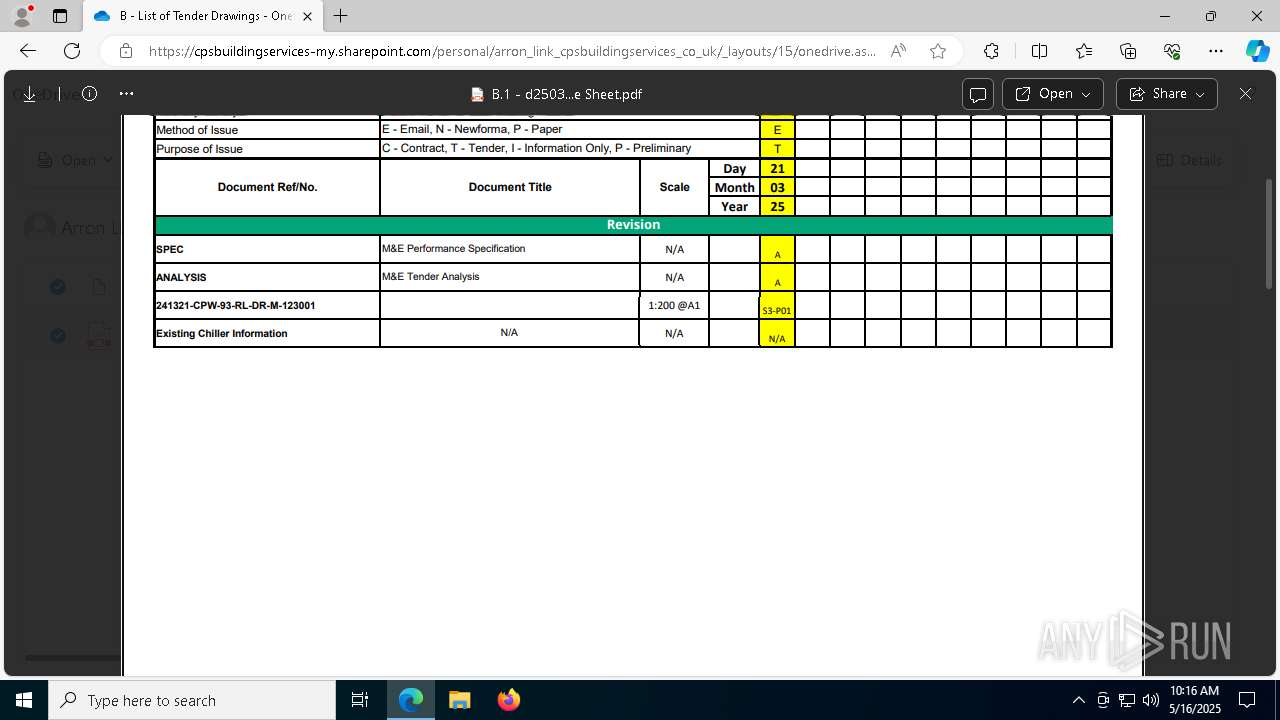Go back with the browser back arrow
Image resolution: width=1280 pixels, height=720 pixels.
click(28, 51)
